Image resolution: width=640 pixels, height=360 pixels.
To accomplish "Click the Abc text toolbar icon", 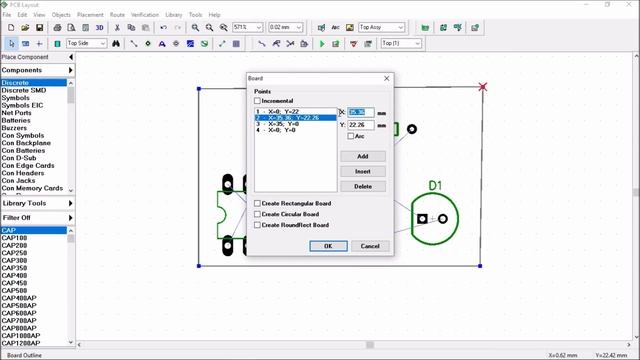I will tap(336, 28).
